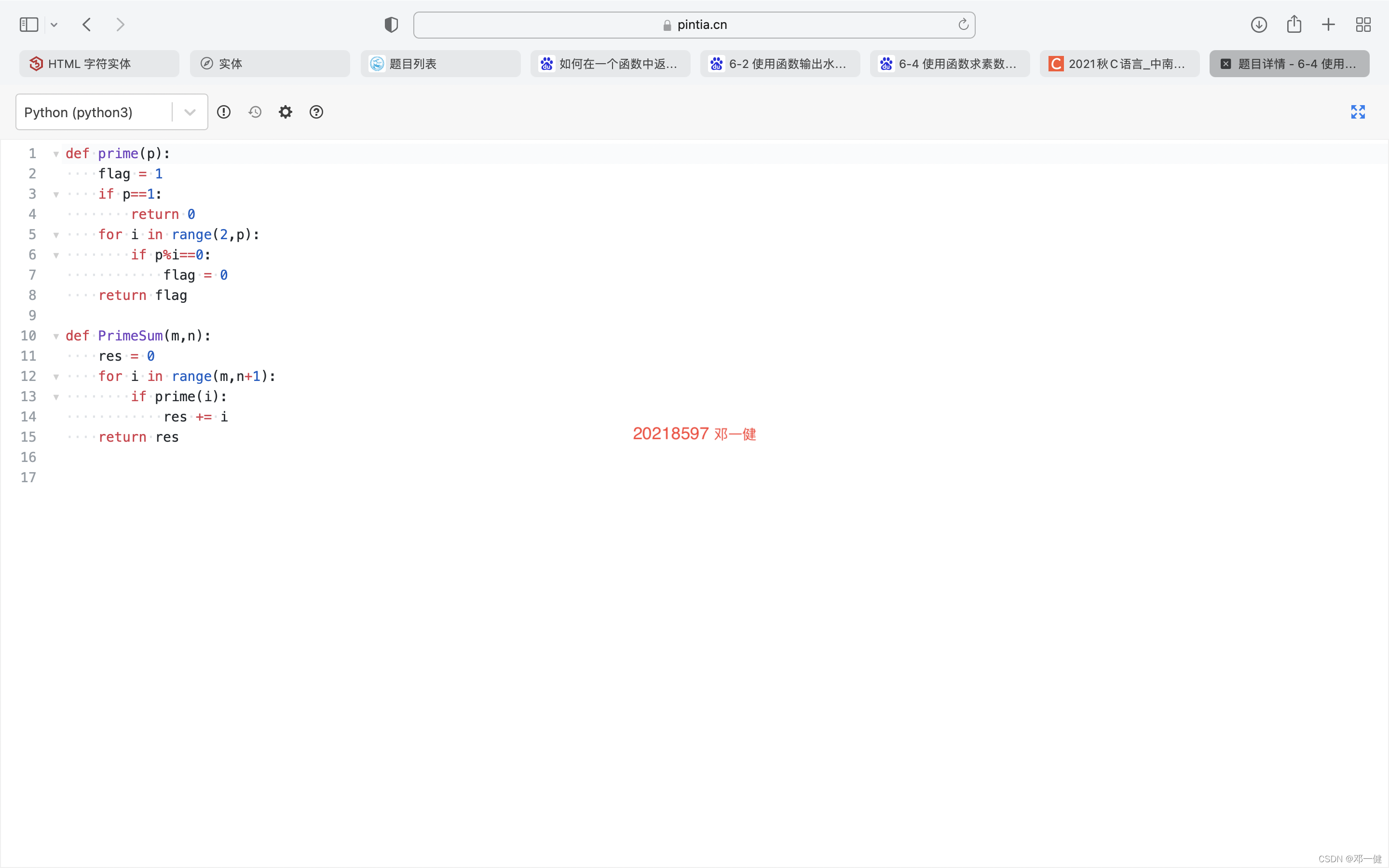1389x868 pixels.
Task: Click the Safari share icon
Action: tap(1294, 25)
